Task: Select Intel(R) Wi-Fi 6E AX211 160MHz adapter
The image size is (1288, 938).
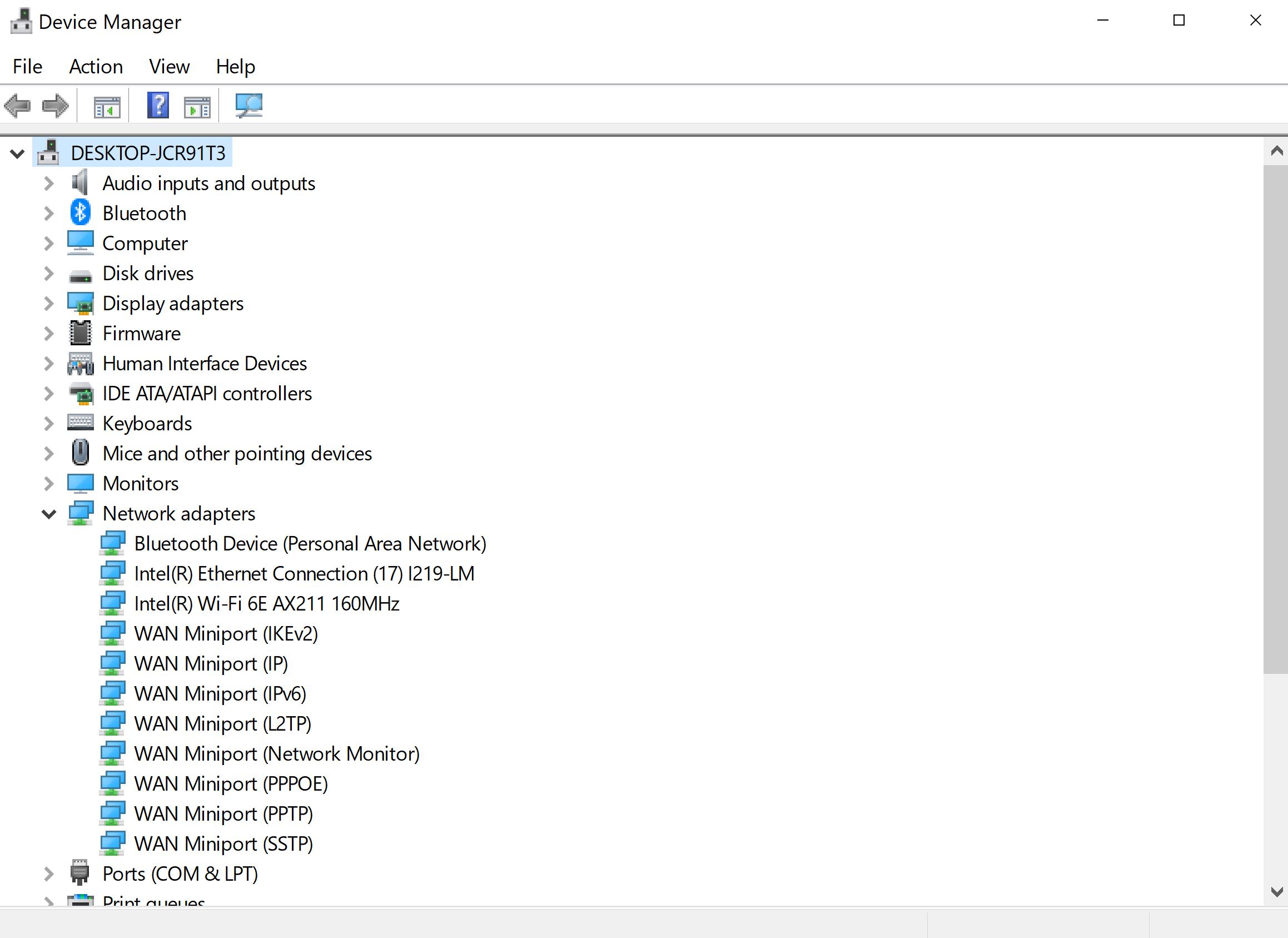Action: pos(266,604)
